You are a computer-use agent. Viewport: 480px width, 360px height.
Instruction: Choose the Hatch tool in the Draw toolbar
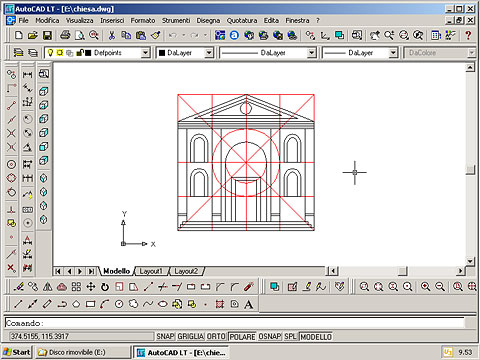coord(220,304)
